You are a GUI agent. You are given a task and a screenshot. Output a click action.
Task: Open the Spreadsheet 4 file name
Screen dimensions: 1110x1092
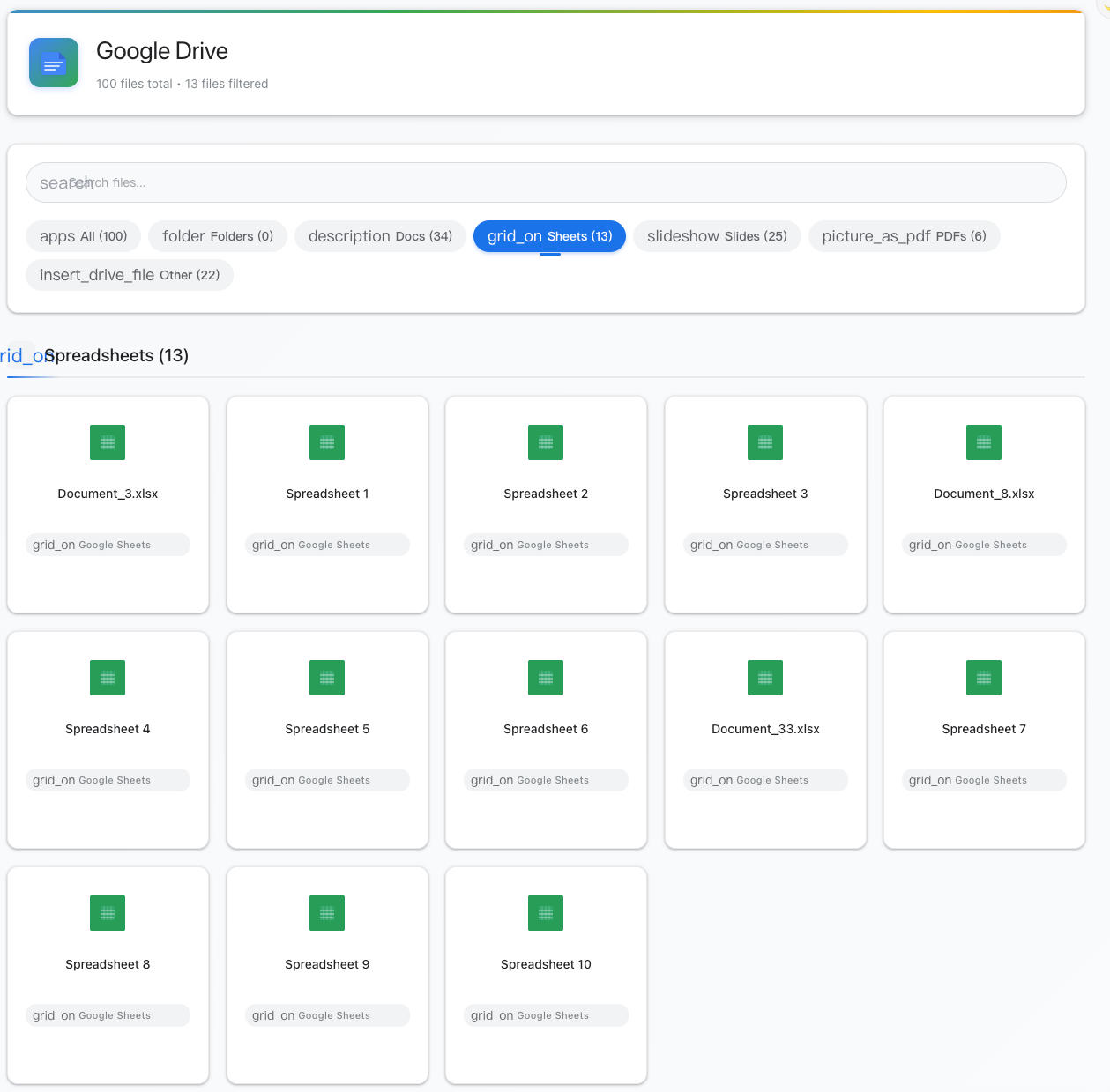tap(108, 729)
